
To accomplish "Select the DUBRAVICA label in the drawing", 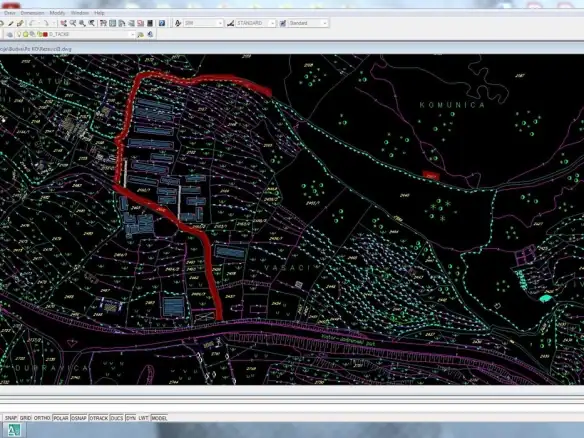I will pyautogui.click(x=52, y=368).
